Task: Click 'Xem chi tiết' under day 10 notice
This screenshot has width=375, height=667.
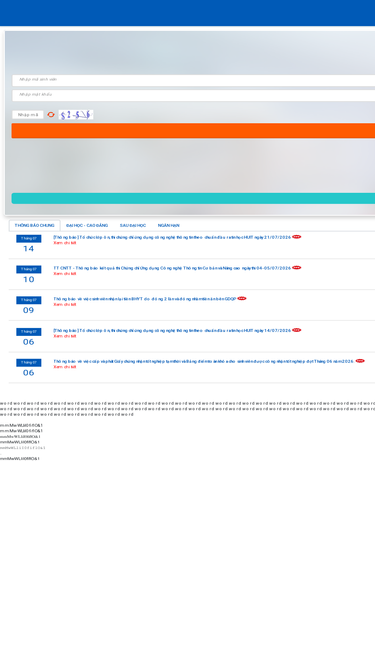Action: pyautogui.click(x=65, y=274)
